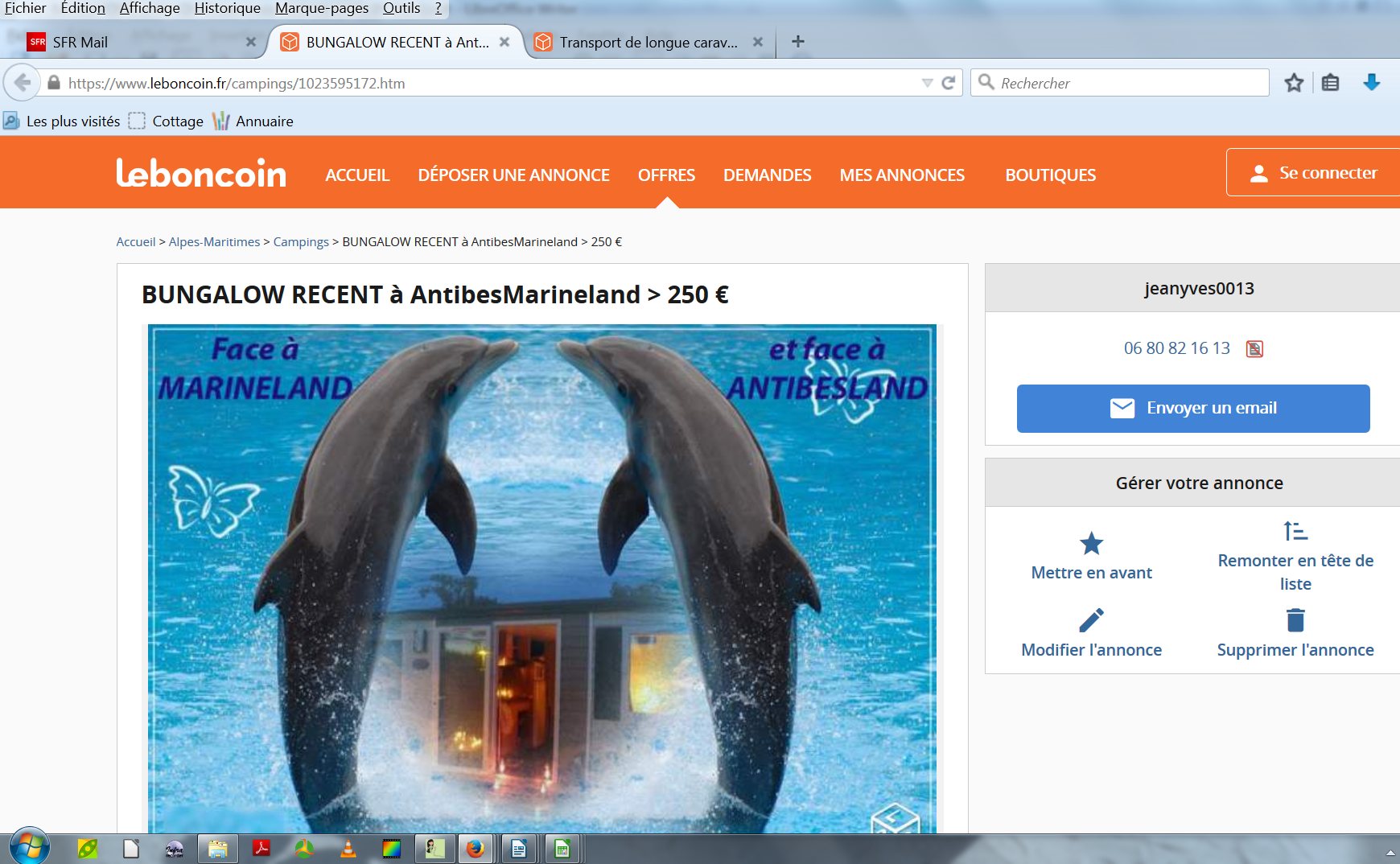
Task: Open the BOUTIQUES section
Action: [x=1051, y=175]
